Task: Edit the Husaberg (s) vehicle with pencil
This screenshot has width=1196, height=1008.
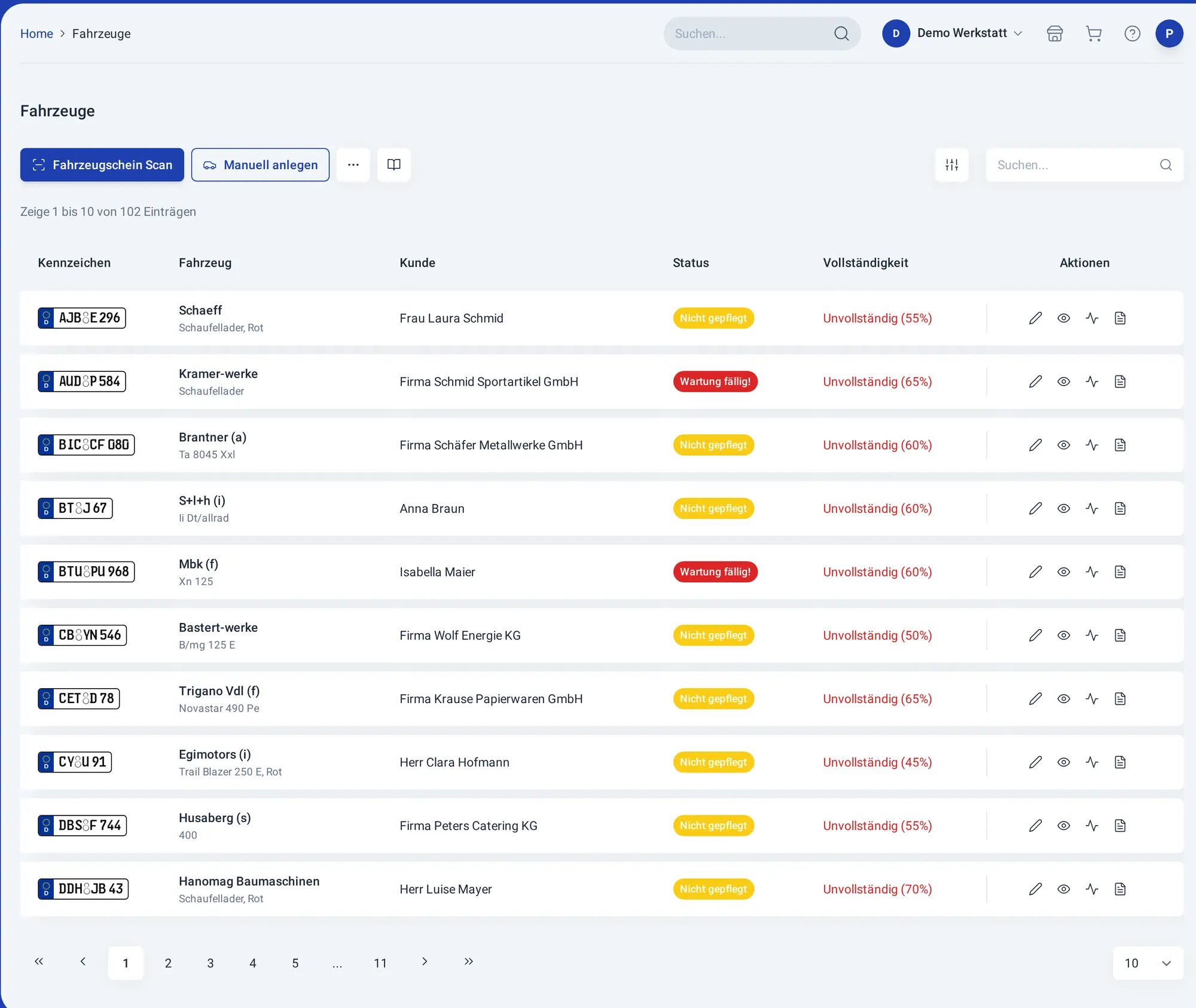Action: pos(1036,825)
